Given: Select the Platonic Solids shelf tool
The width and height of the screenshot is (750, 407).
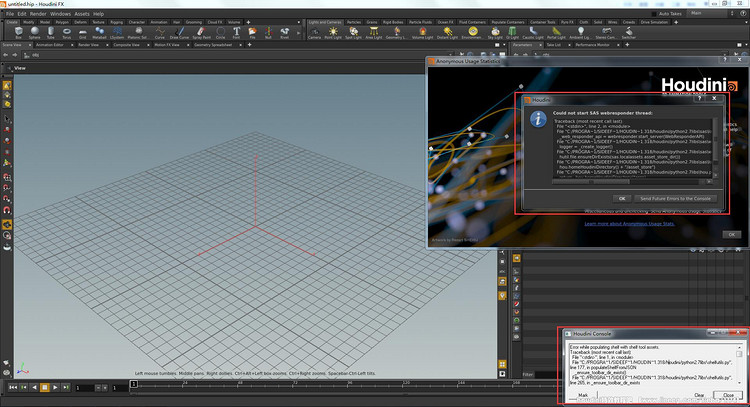Looking at the screenshot, I should click(138, 33).
